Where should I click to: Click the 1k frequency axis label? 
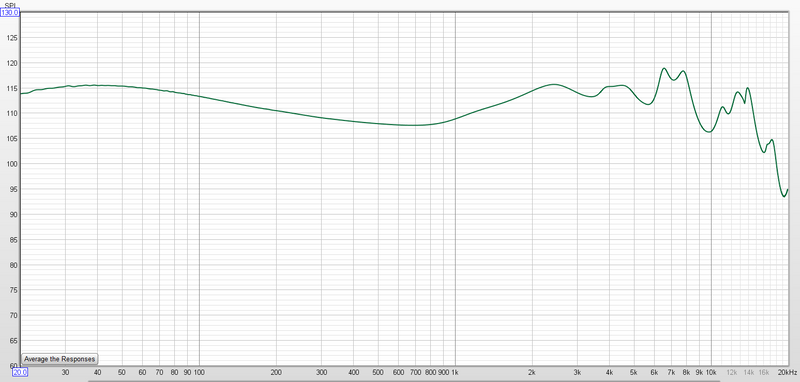point(455,372)
